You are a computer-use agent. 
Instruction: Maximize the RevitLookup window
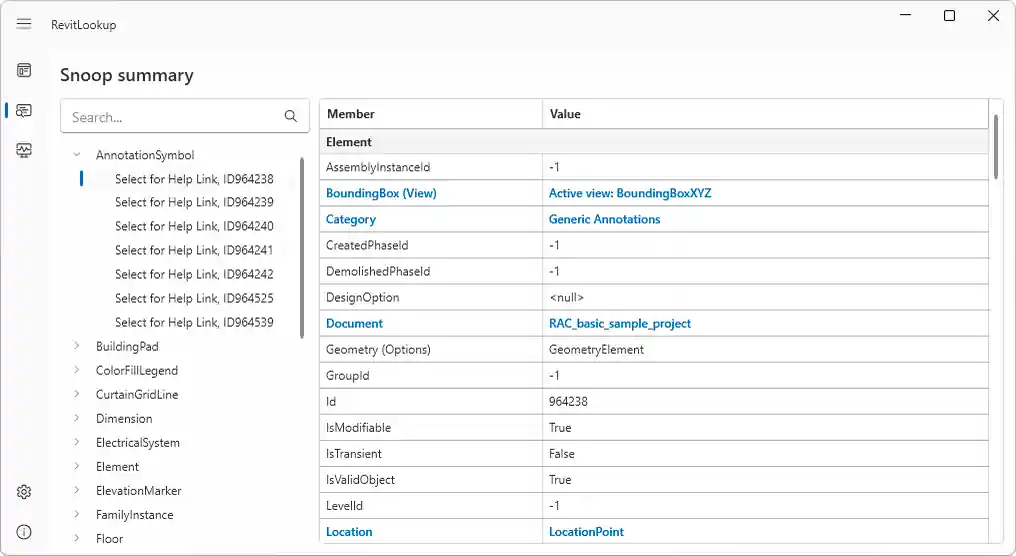coord(949,16)
